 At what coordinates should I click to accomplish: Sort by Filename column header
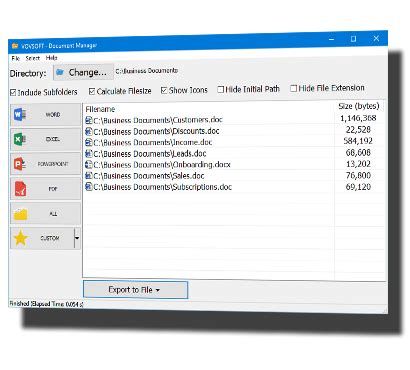pos(100,109)
